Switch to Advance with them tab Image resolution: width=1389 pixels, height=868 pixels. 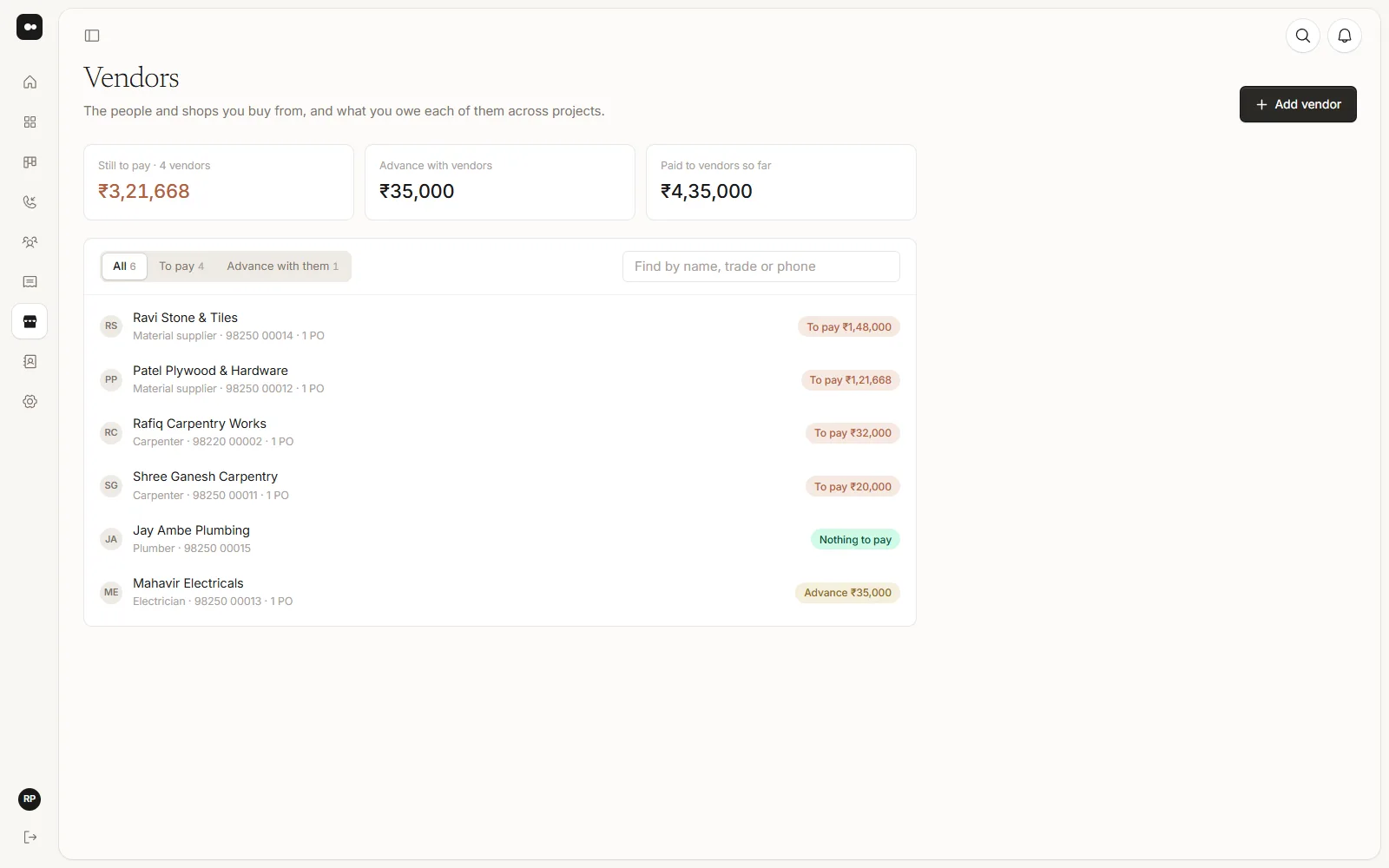coord(283,266)
